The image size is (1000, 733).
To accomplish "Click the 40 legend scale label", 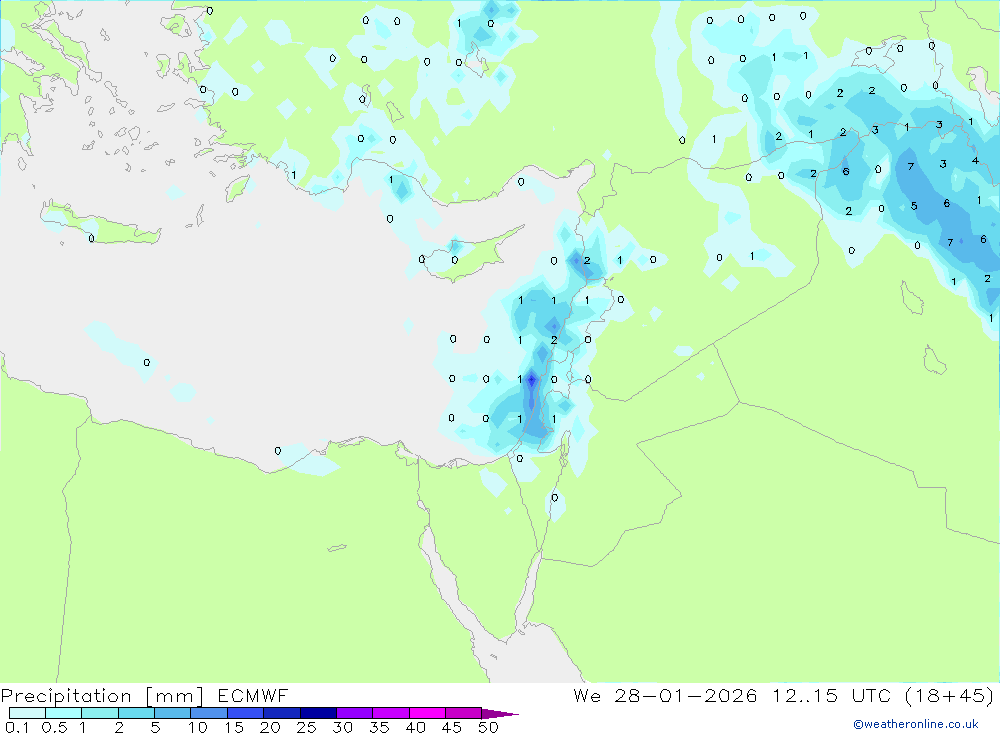I will 415,727.
